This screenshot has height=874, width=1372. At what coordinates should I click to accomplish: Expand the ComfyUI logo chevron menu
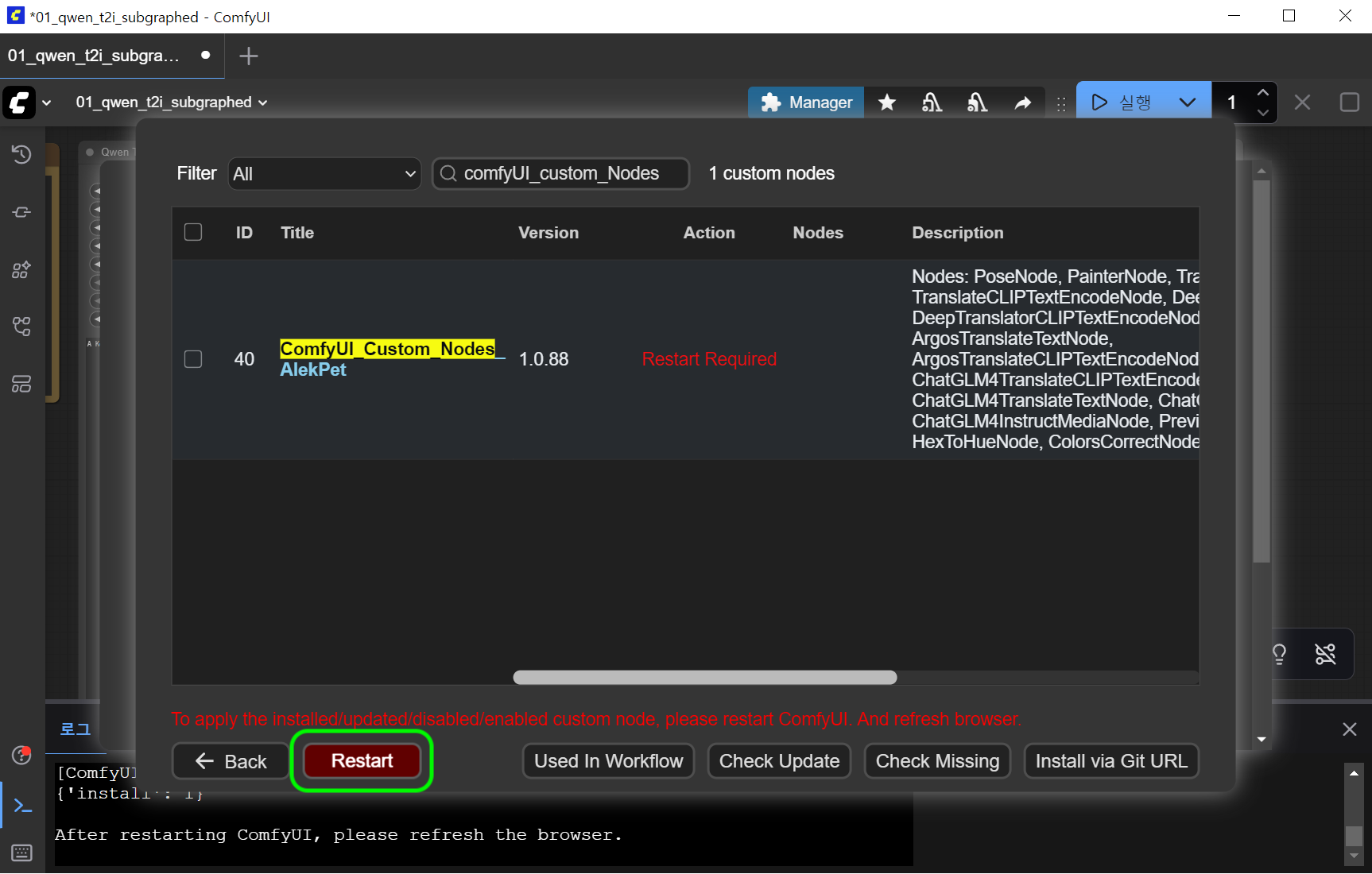[x=47, y=102]
